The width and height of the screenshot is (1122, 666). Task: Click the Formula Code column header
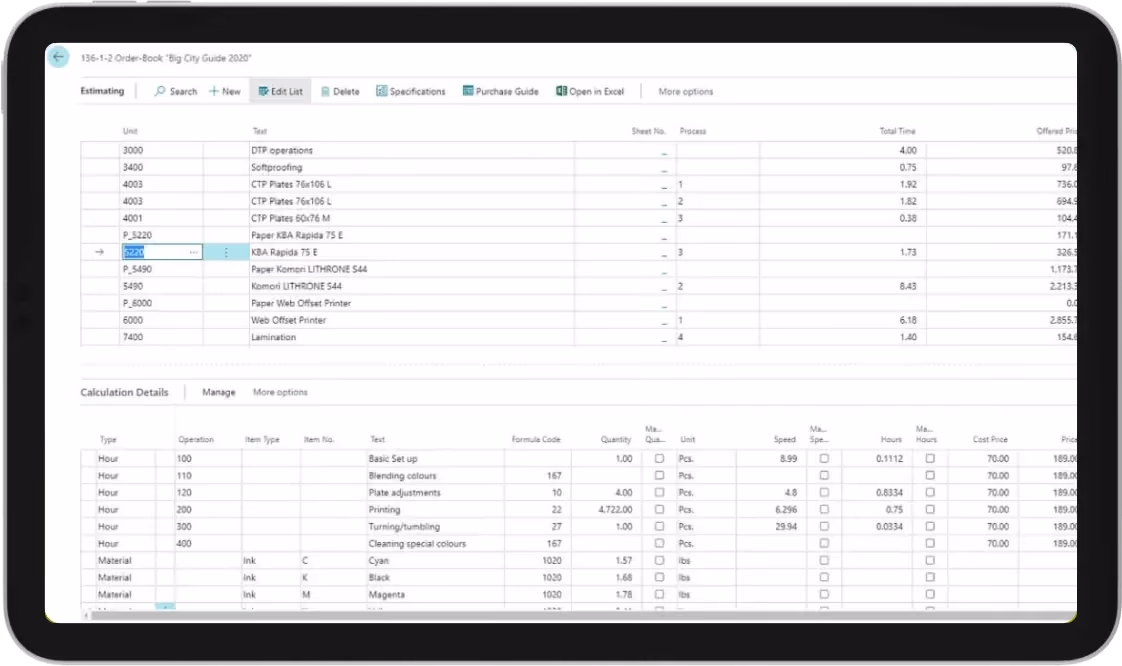(x=536, y=440)
